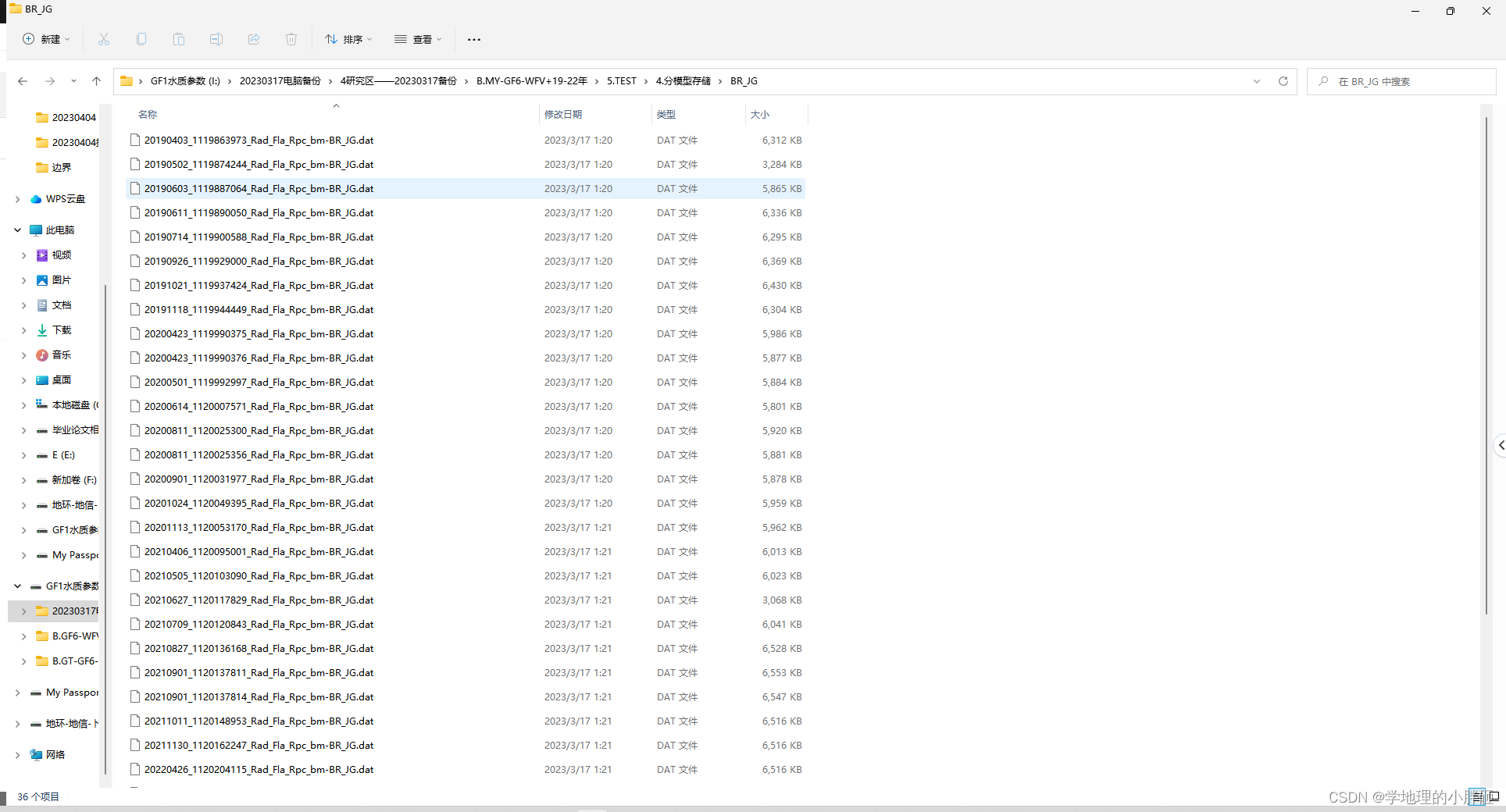Sort by Type (类型) column header
This screenshot has height=812, width=1506.
pyautogui.click(x=666, y=115)
